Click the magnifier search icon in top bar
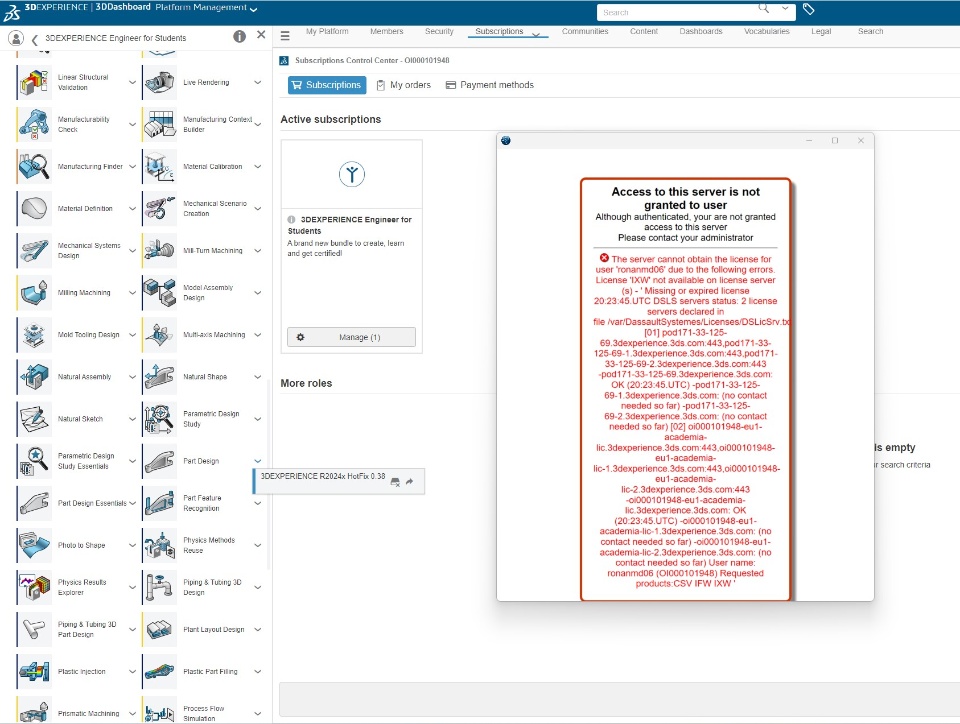Image resolution: width=960 pixels, height=724 pixels. tap(763, 8)
